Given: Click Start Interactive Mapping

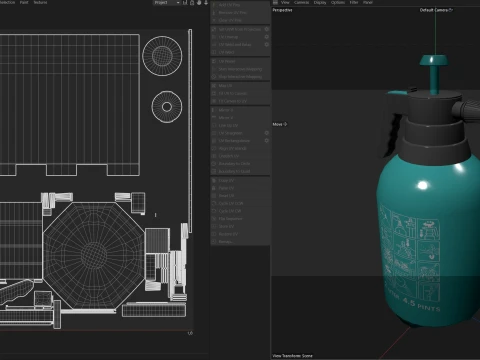Looking at the screenshot, I should pyautogui.click(x=240, y=69).
